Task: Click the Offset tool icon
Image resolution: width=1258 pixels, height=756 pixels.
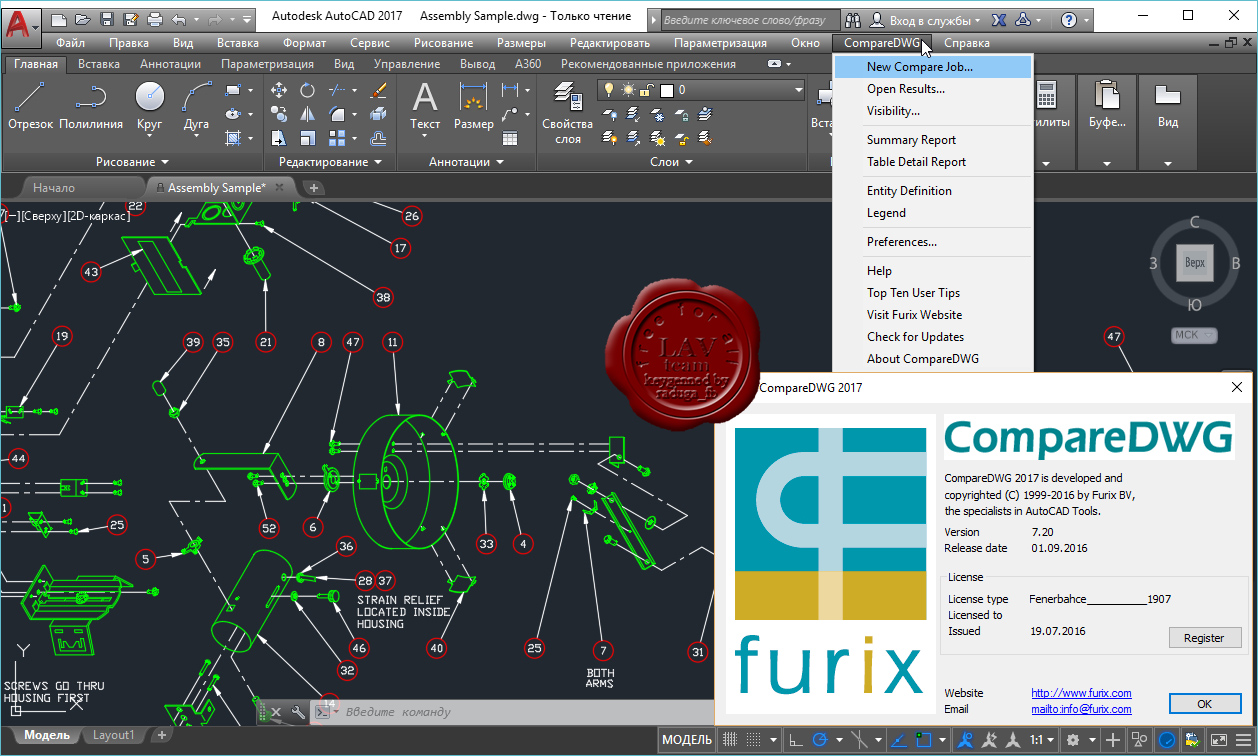Action: tap(378, 138)
